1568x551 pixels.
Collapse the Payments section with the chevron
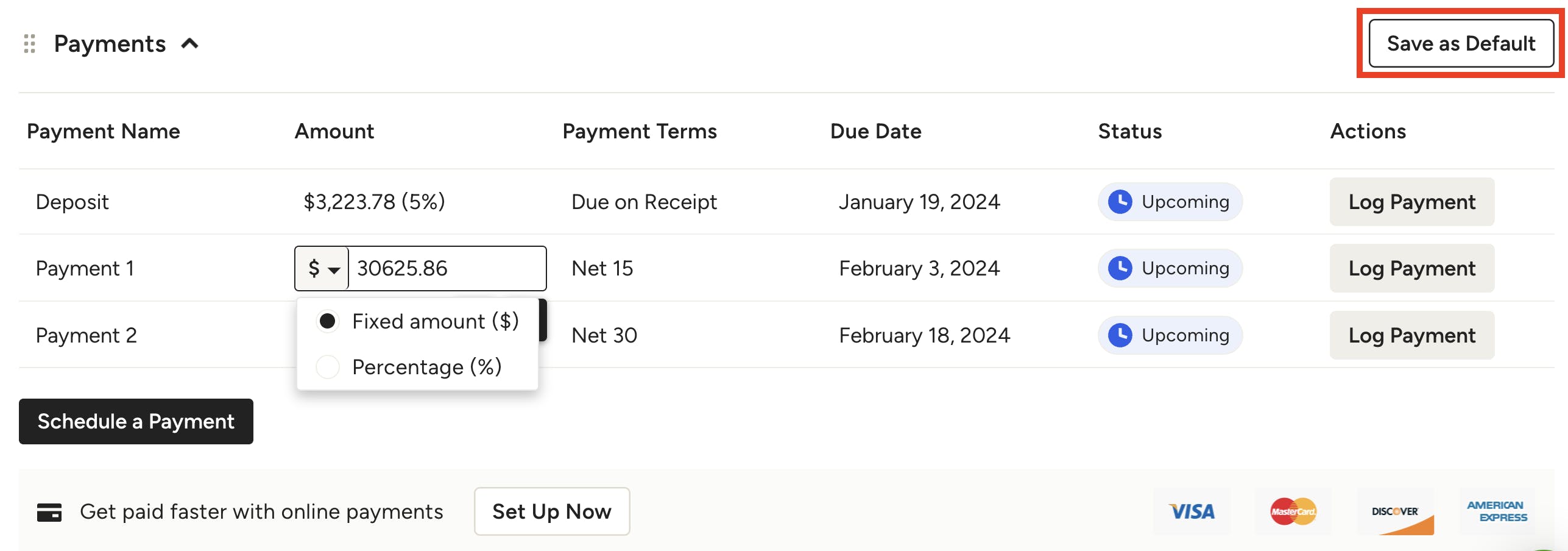(190, 44)
